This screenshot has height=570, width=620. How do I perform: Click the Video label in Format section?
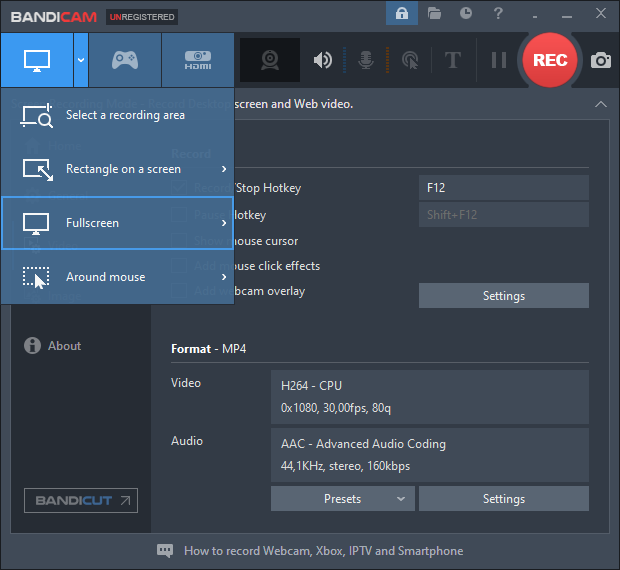click(186, 383)
